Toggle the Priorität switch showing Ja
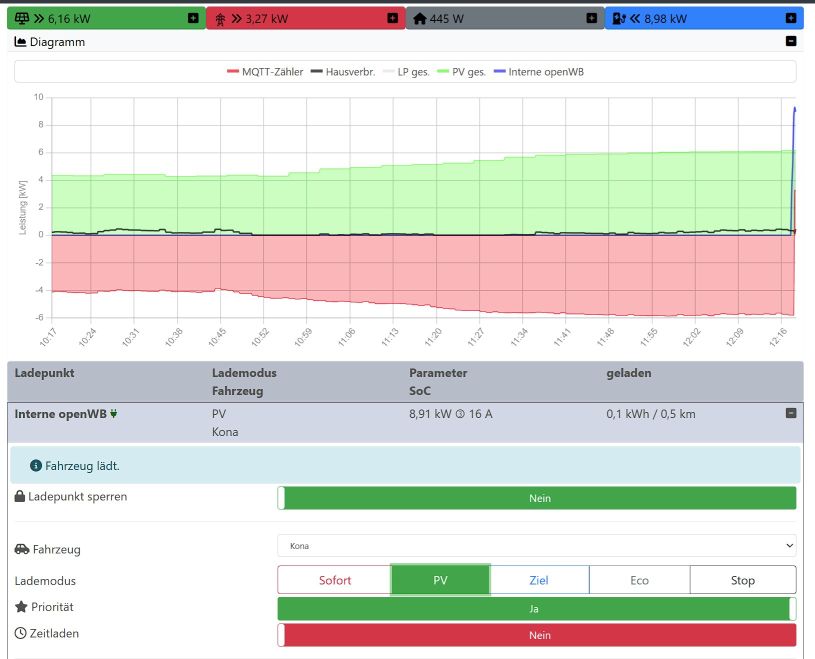Screen dimensions: 815x659 point(536,608)
